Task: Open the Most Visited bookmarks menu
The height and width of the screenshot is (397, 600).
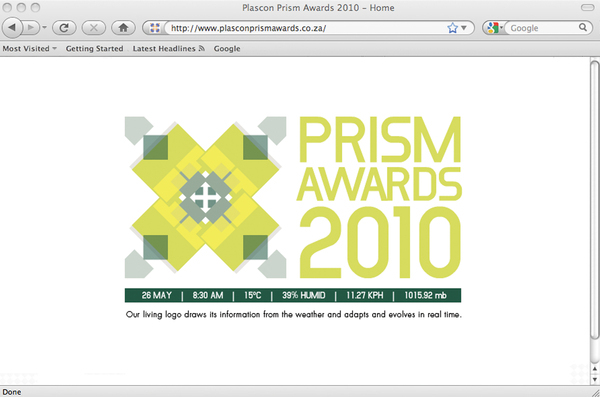Action: [29, 49]
